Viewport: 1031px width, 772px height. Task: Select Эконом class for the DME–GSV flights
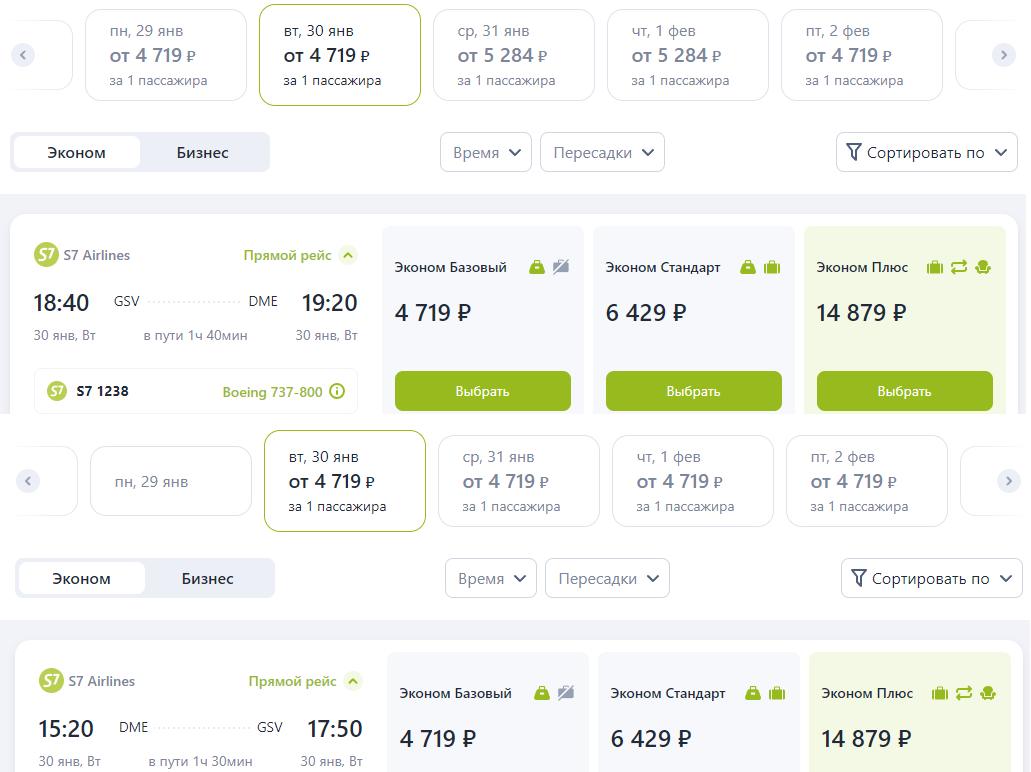[x=82, y=579]
